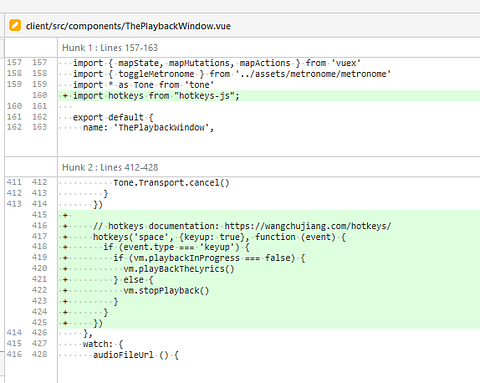
Task: Select the added line importing hotkeys-js
Action: [269, 96]
